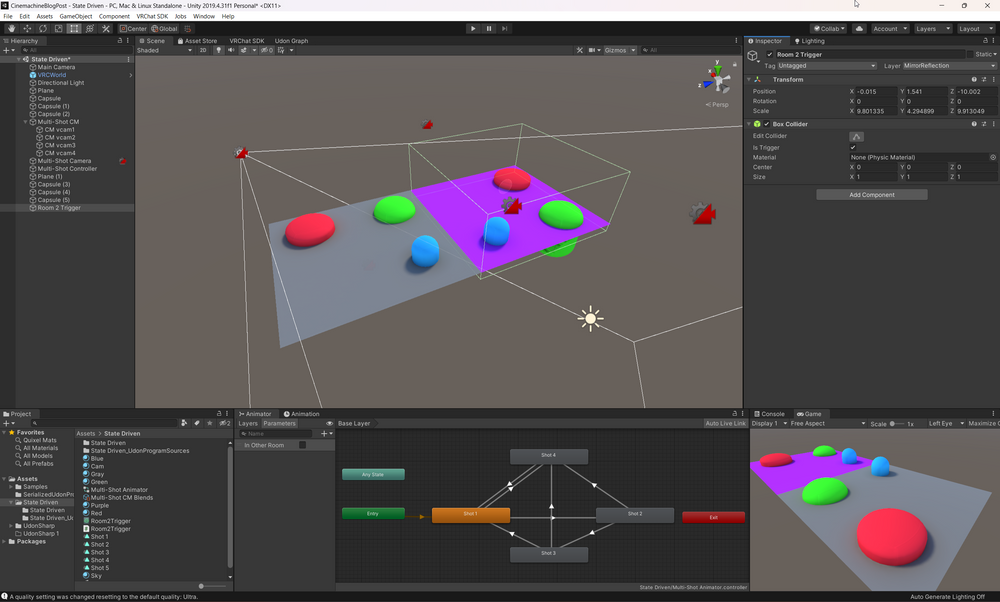Viewport: 1000px width, 602px height.
Task: Adjust the Game view Scale slider
Action: [x=893, y=423]
